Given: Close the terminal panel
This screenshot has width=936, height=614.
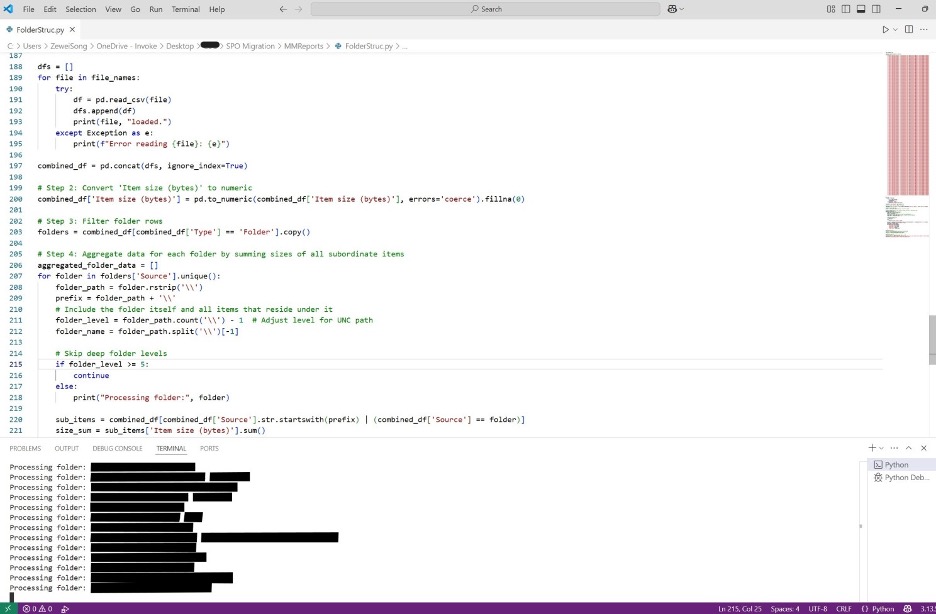Looking at the screenshot, I should tap(923, 448).
